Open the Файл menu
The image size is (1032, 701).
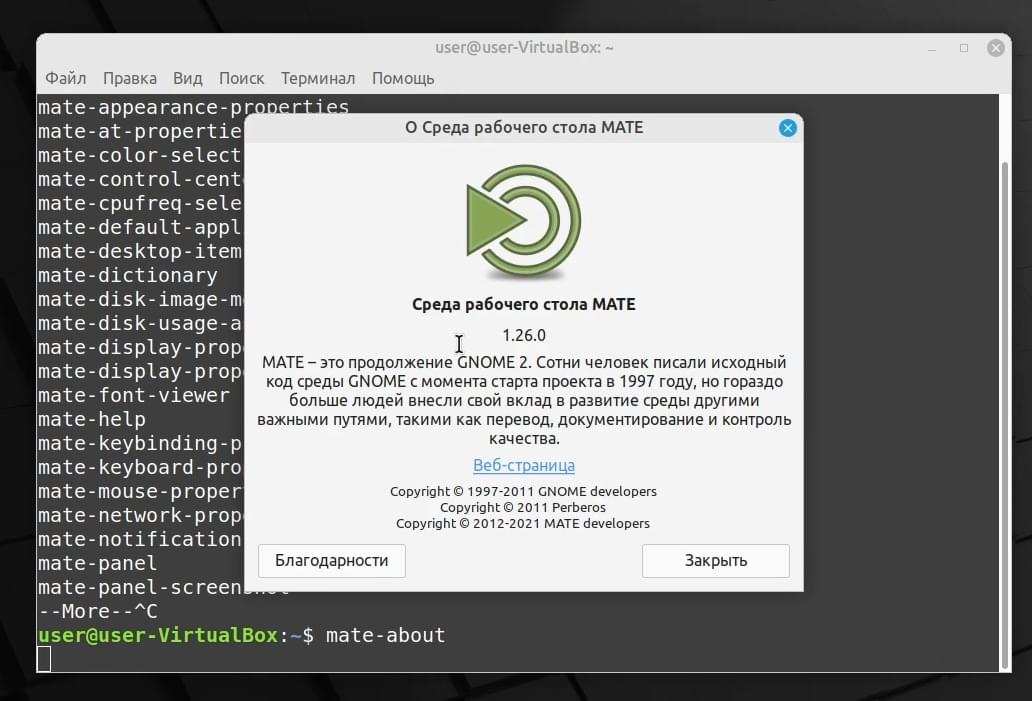[65, 78]
